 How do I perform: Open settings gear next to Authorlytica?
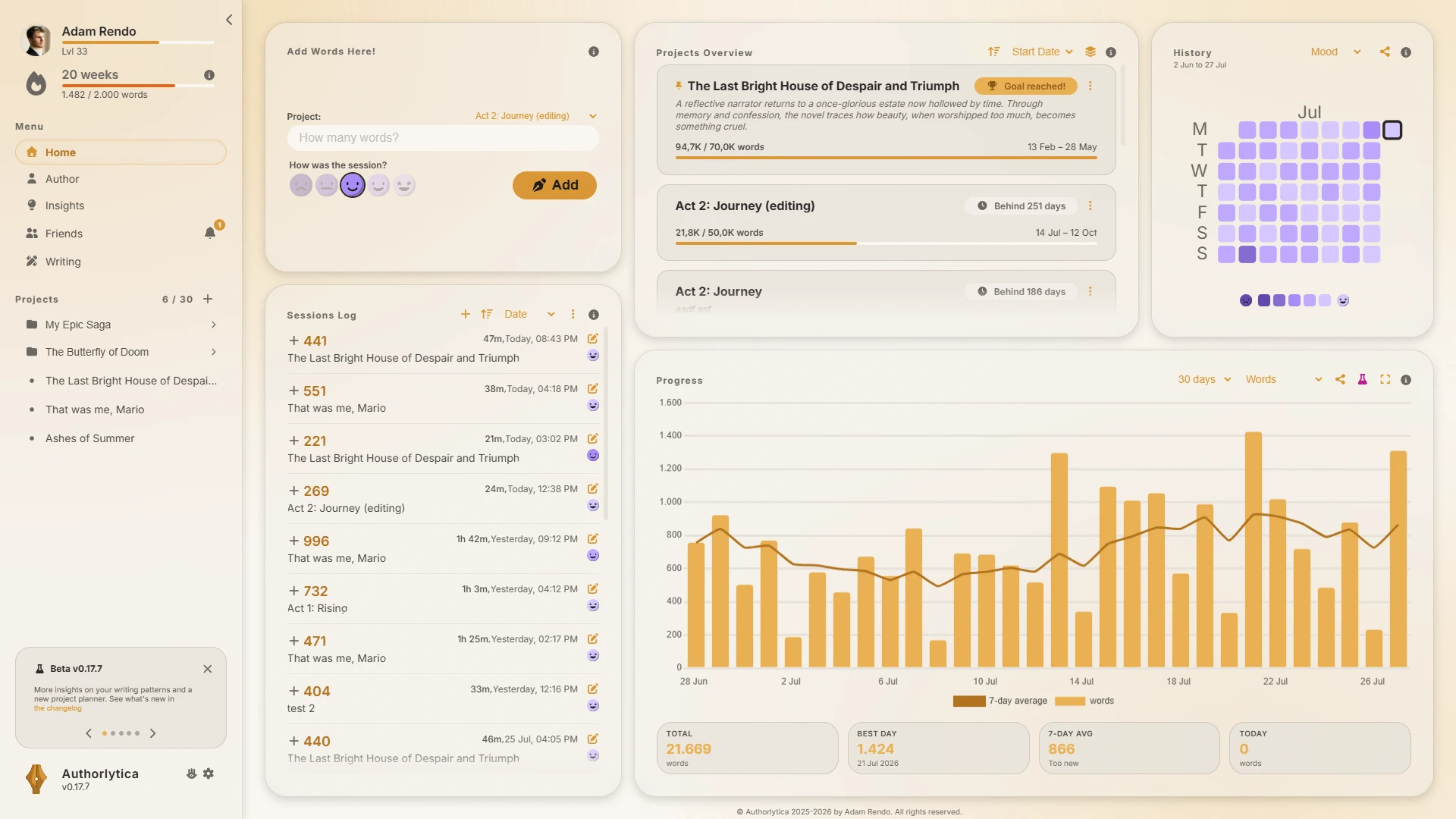pos(209,773)
